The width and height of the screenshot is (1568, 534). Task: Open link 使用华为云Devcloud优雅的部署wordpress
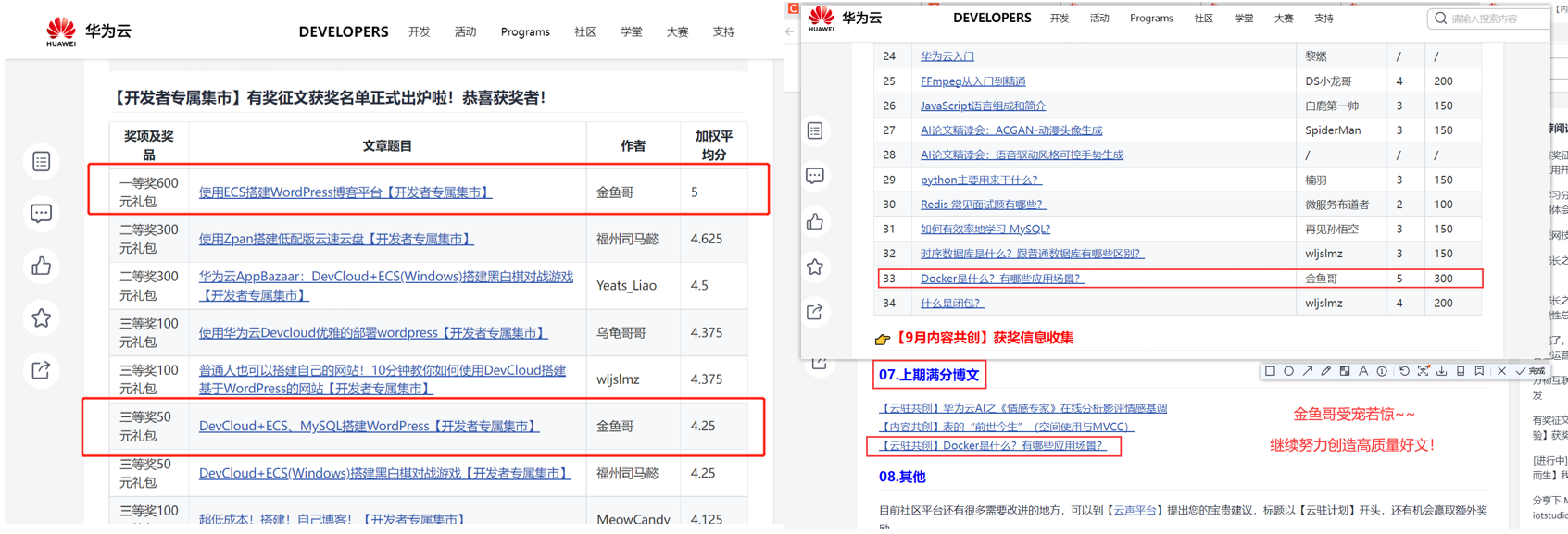point(372,332)
